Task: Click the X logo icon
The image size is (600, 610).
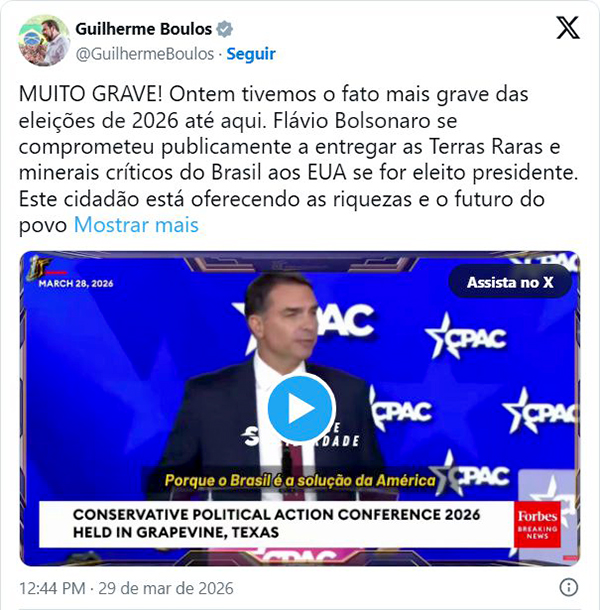Action: point(568,28)
